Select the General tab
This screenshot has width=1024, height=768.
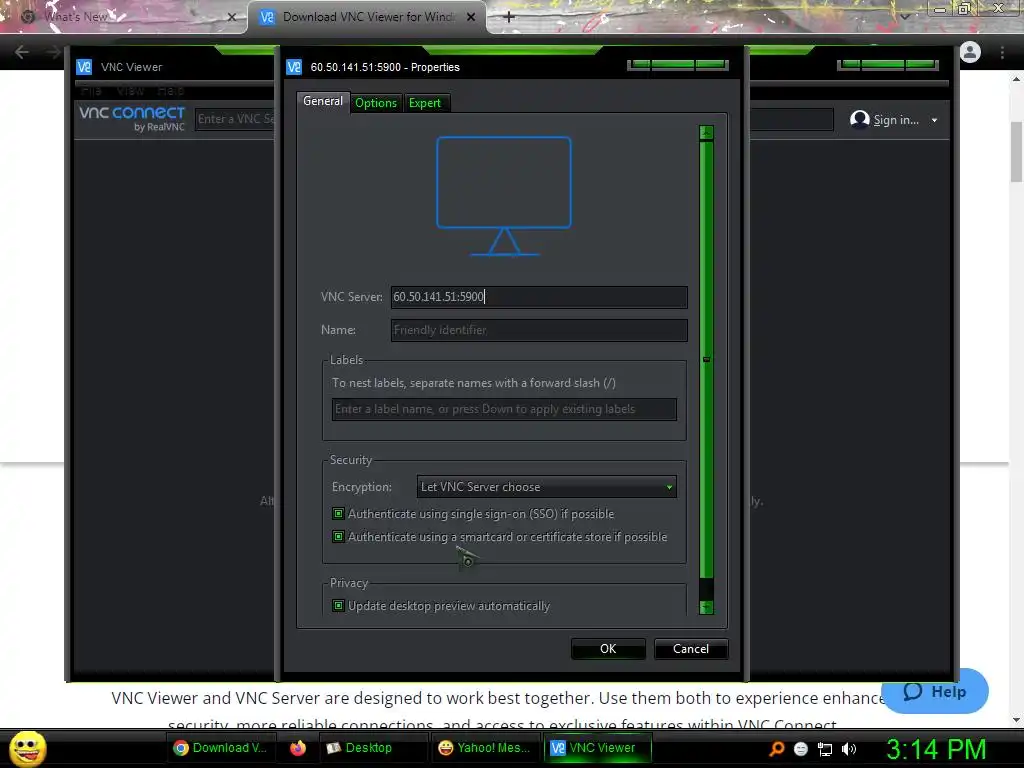(323, 101)
